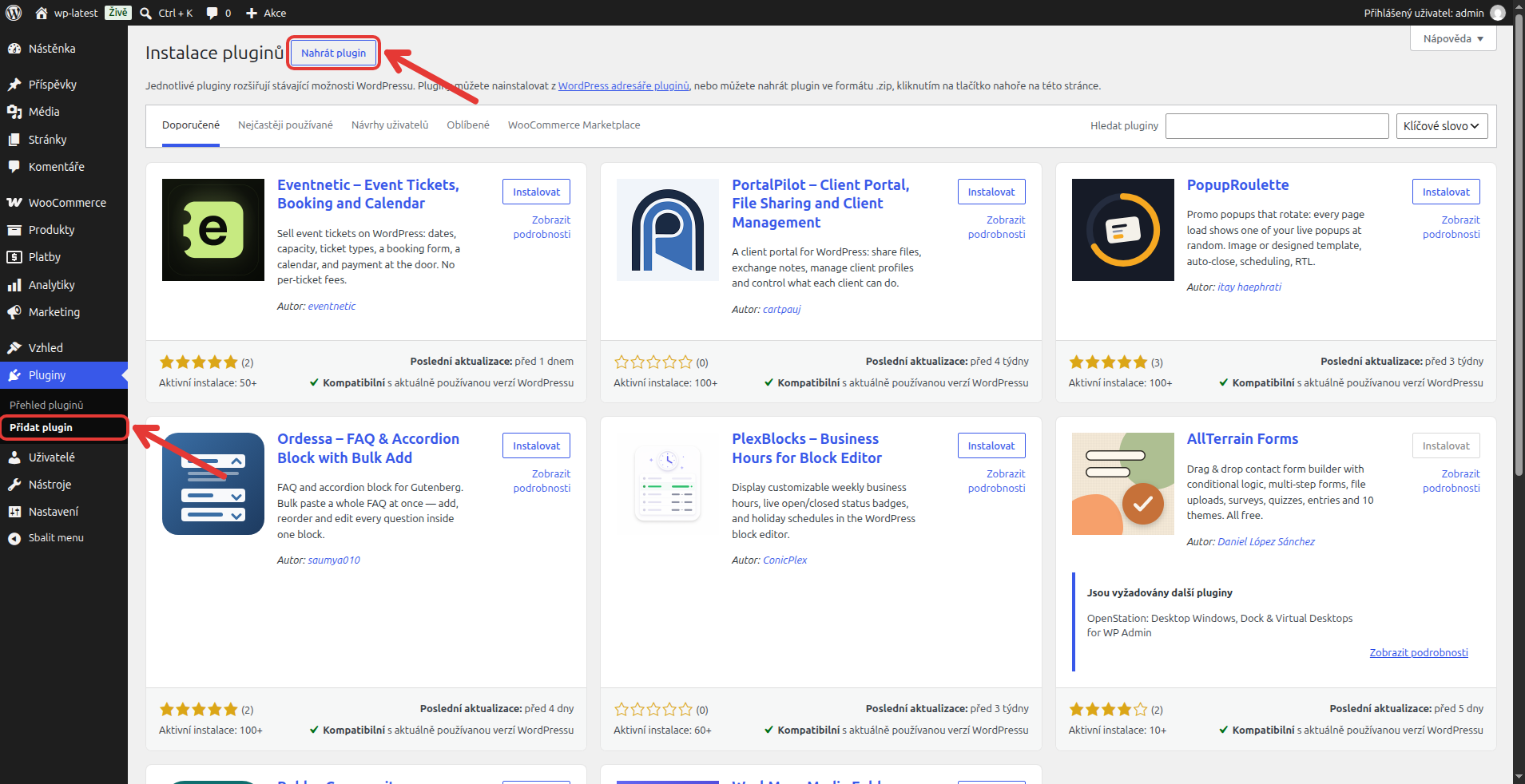Click the Akce plus icon
This screenshot has height=784, width=1525.
pyautogui.click(x=252, y=13)
